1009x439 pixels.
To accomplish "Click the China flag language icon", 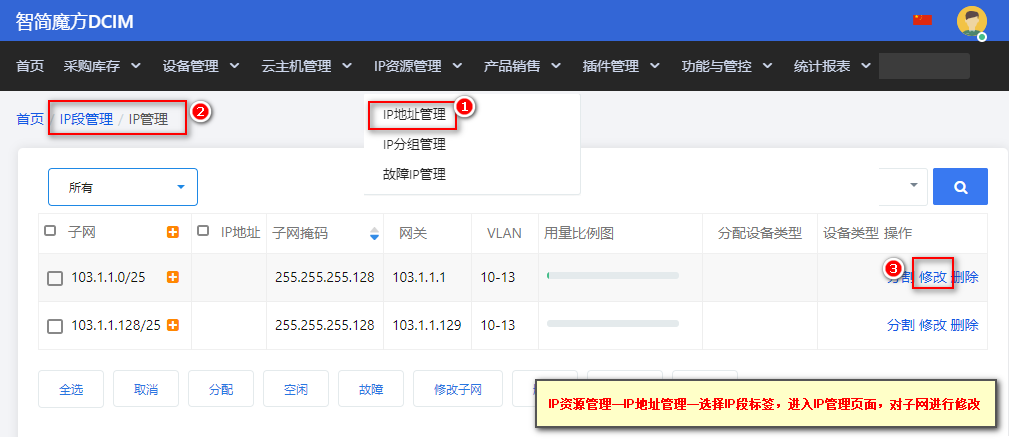I will 923,20.
